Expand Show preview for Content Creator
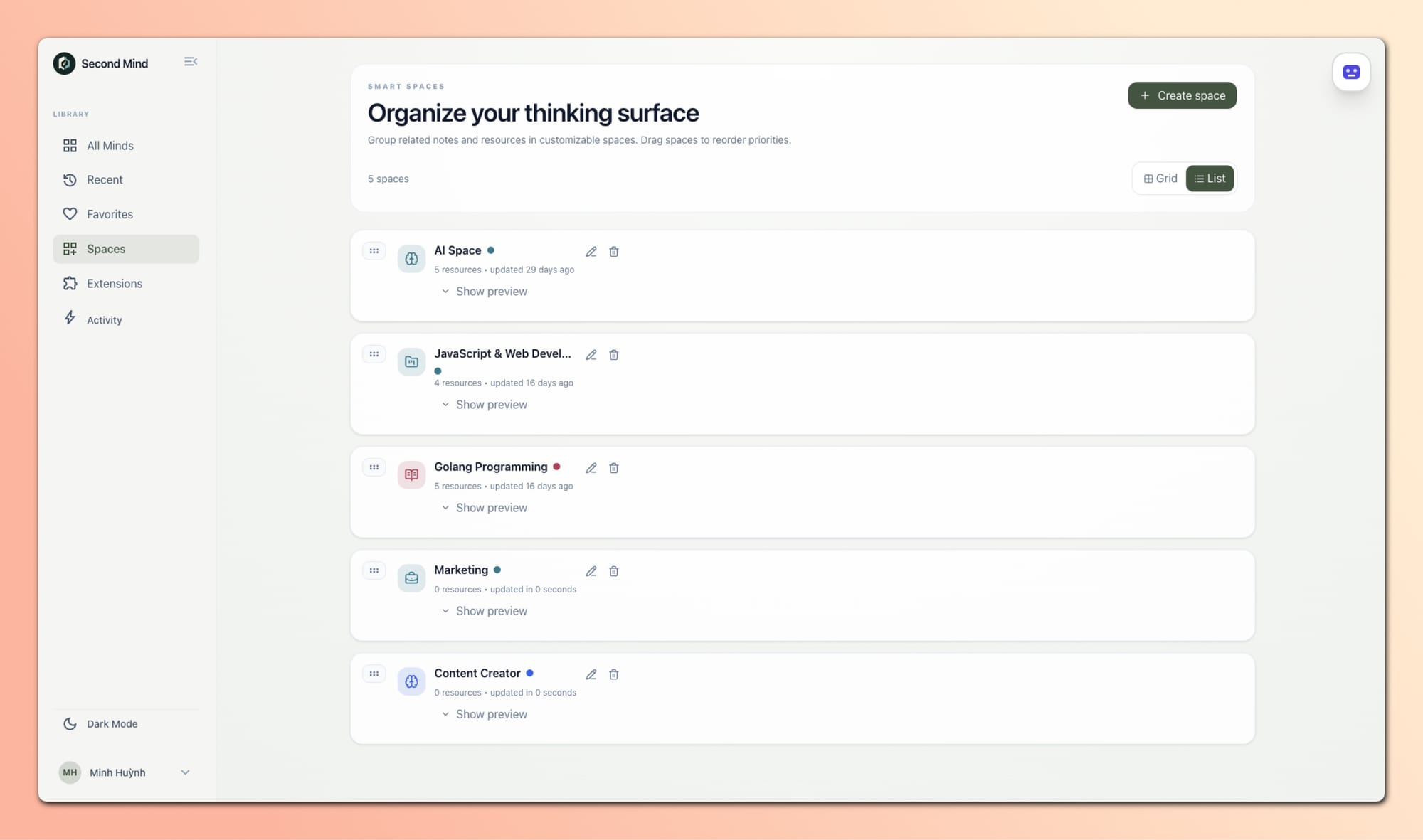1423x840 pixels. tap(485, 714)
